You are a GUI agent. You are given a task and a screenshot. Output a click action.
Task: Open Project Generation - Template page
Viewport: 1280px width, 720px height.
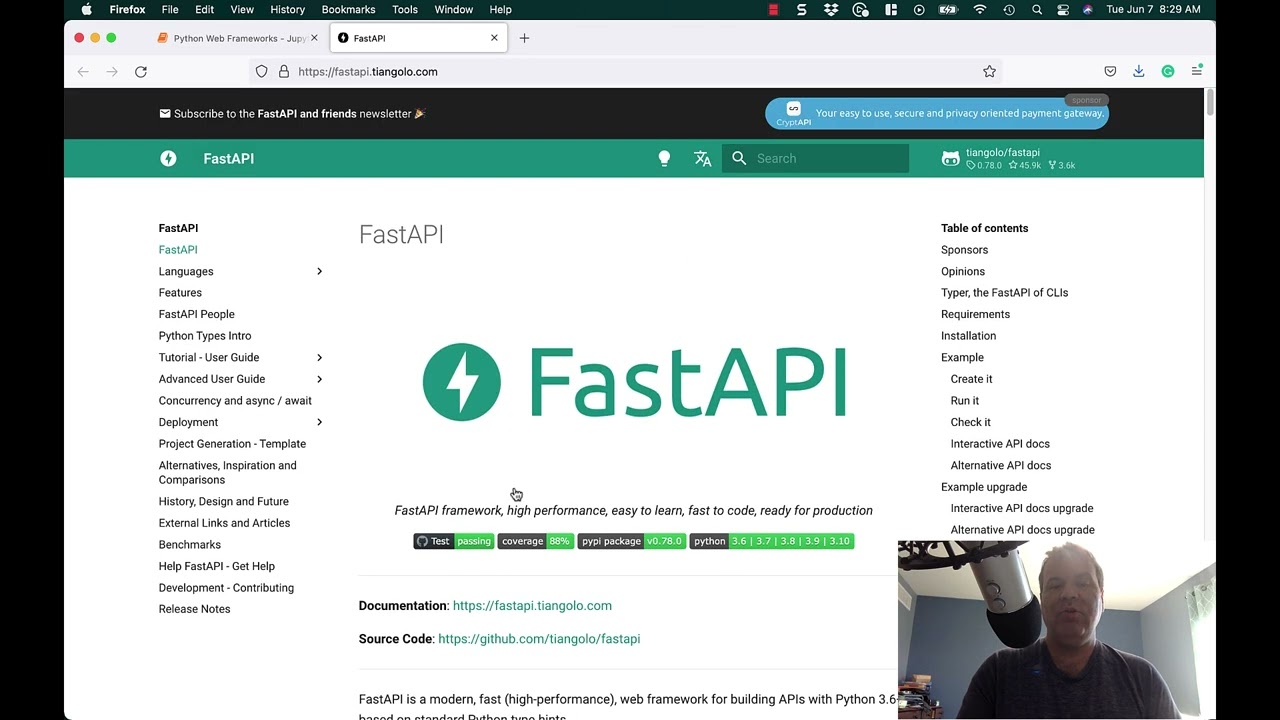coord(232,444)
